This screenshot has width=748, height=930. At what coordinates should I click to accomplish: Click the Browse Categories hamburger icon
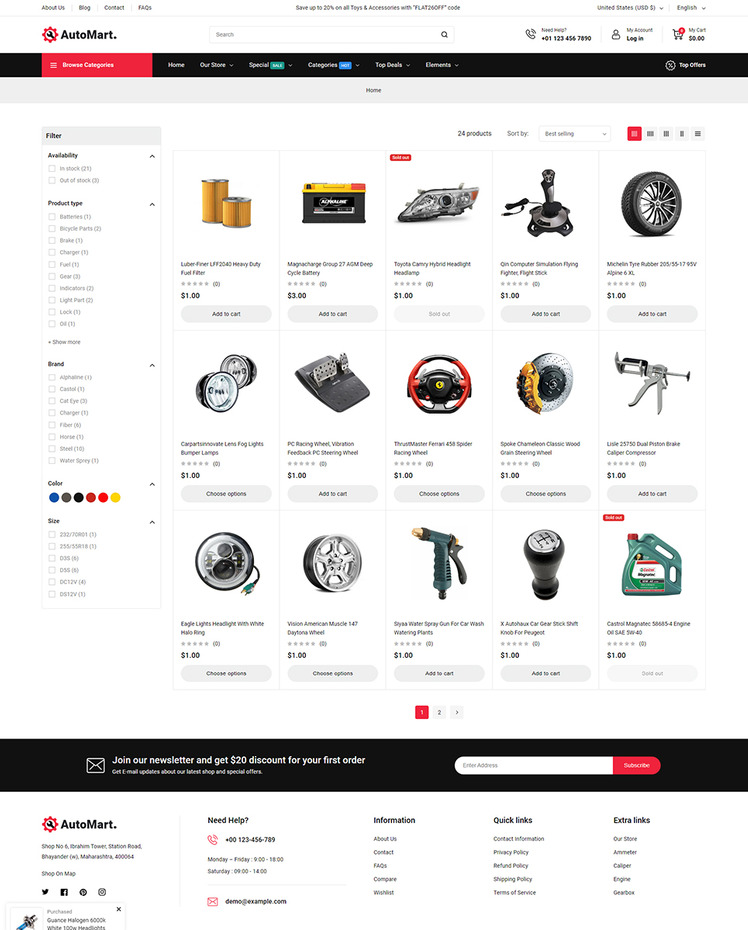pyautogui.click(x=53, y=65)
